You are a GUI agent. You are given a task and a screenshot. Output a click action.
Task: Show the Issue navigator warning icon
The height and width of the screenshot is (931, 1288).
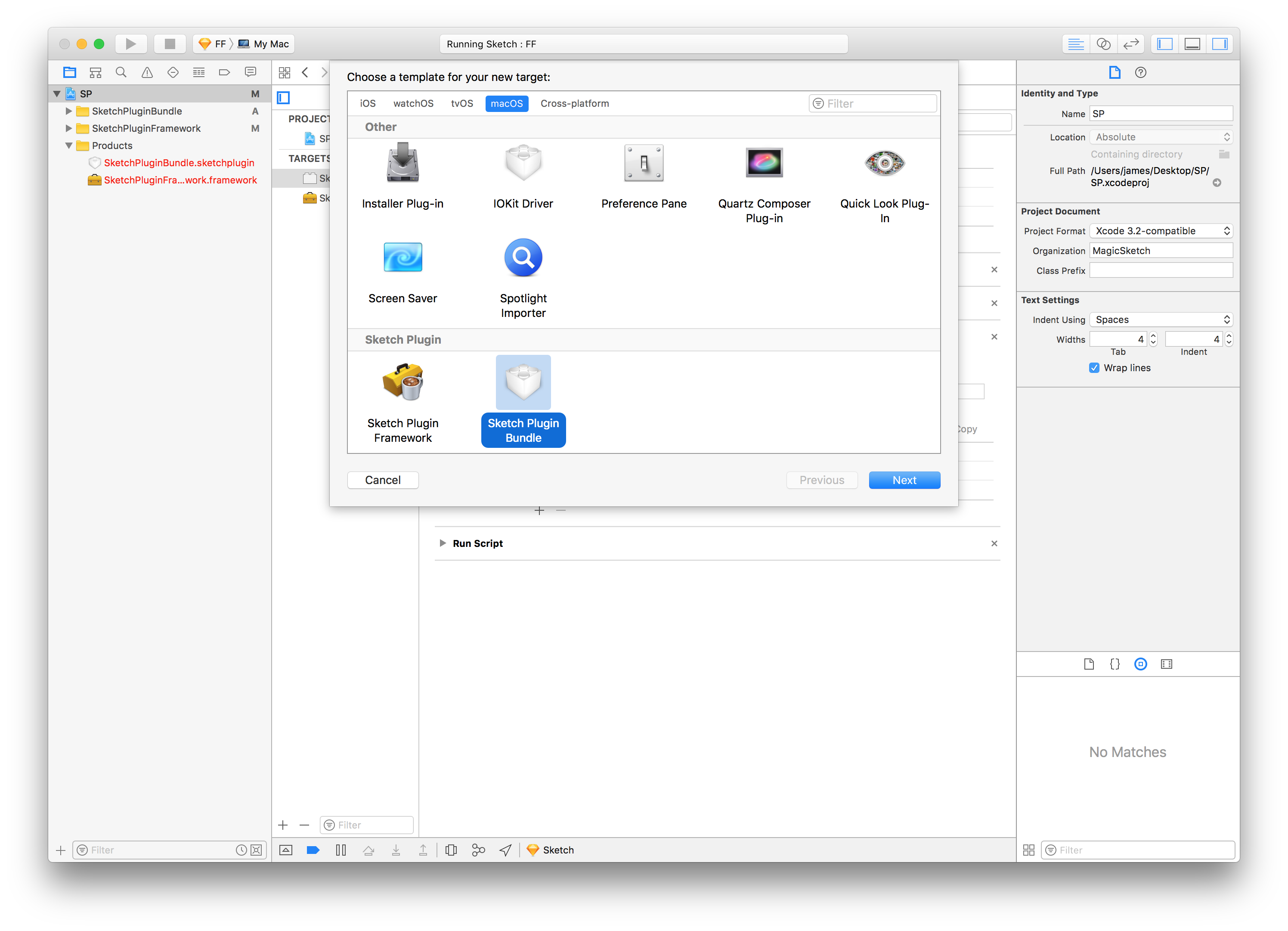(x=147, y=72)
